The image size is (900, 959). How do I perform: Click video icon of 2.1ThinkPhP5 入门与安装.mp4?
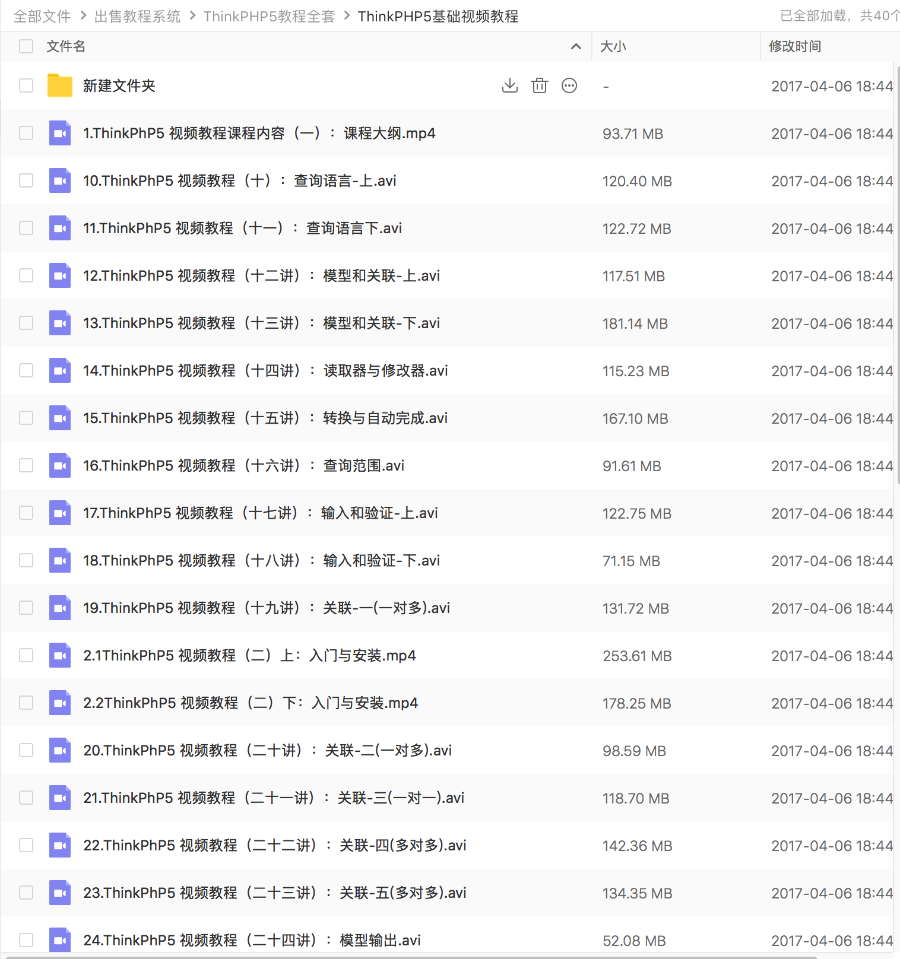60,655
